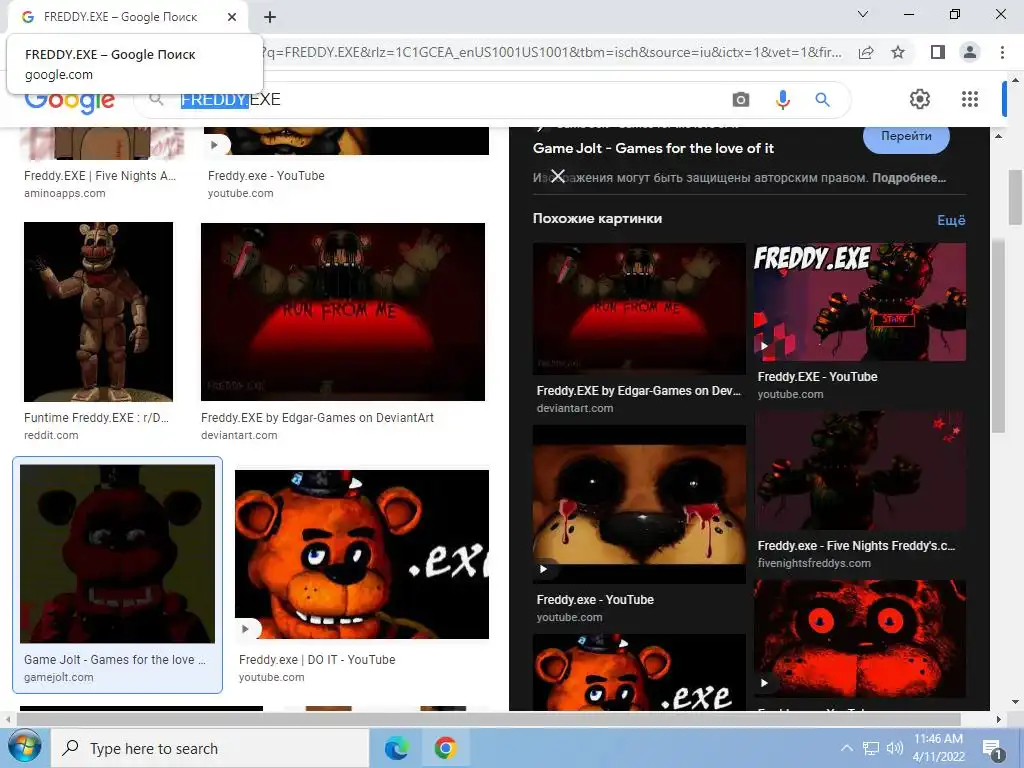The width and height of the screenshot is (1024, 768).
Task: Click the search tabs chevron in title bar
Action: point(863,14)
